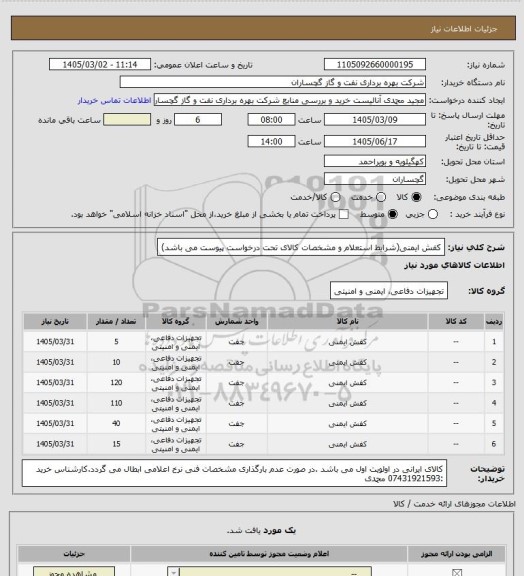Click the نام کالا column header
Screen dimensions: 524x576
click(348, 321)
